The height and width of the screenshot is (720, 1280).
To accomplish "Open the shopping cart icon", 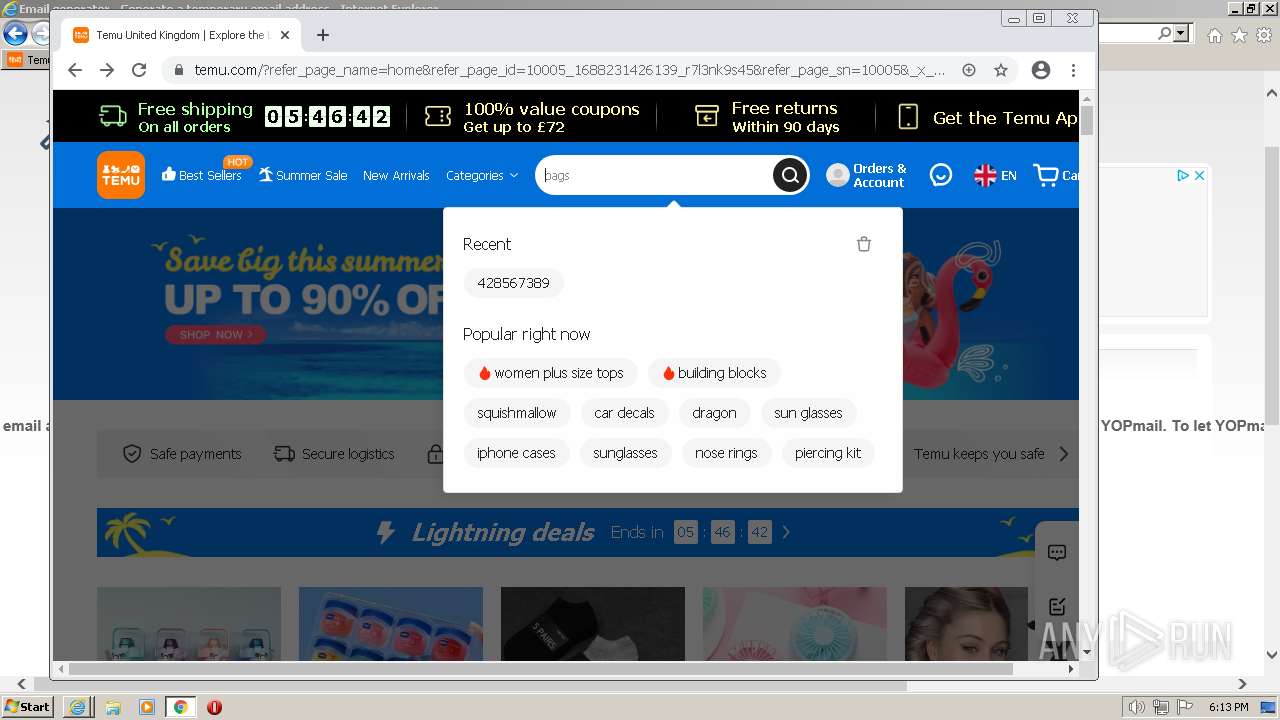I will tap(1046, 175).
